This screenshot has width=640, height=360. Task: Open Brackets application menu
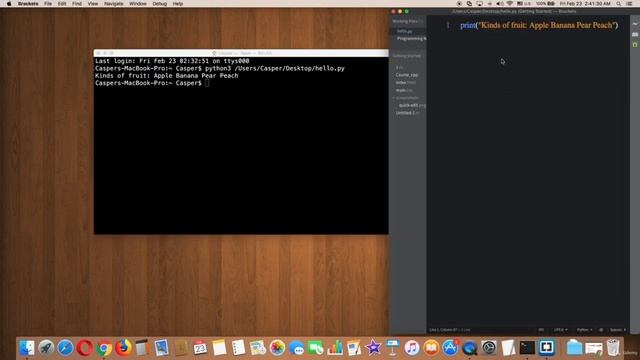pyautogui.click(x=28, y=4)
